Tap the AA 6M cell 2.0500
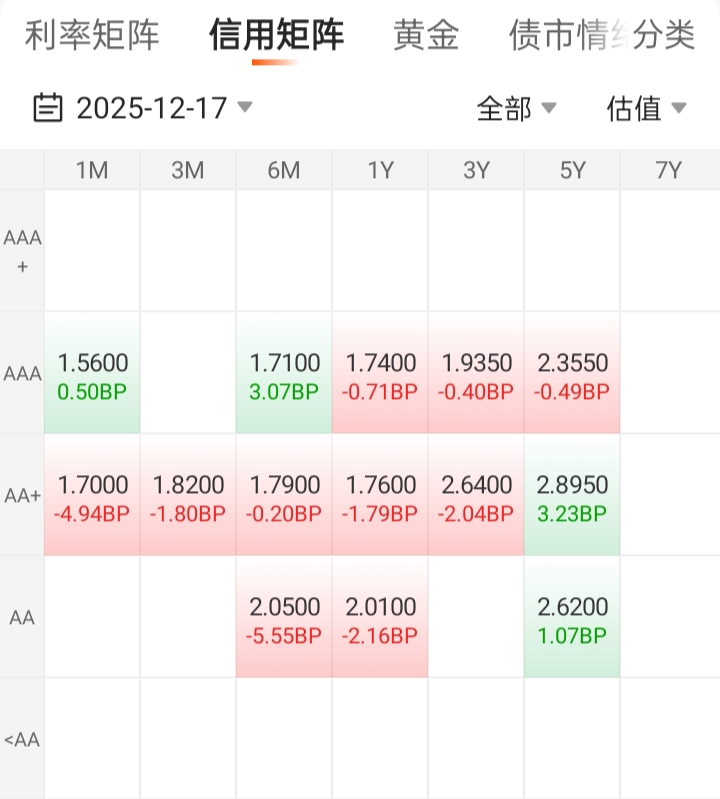This screenshot has width=720, height=799. point(284,619)
